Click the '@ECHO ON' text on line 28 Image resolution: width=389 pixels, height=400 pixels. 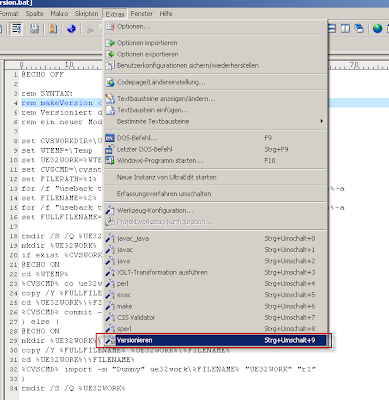click(40, 331)
